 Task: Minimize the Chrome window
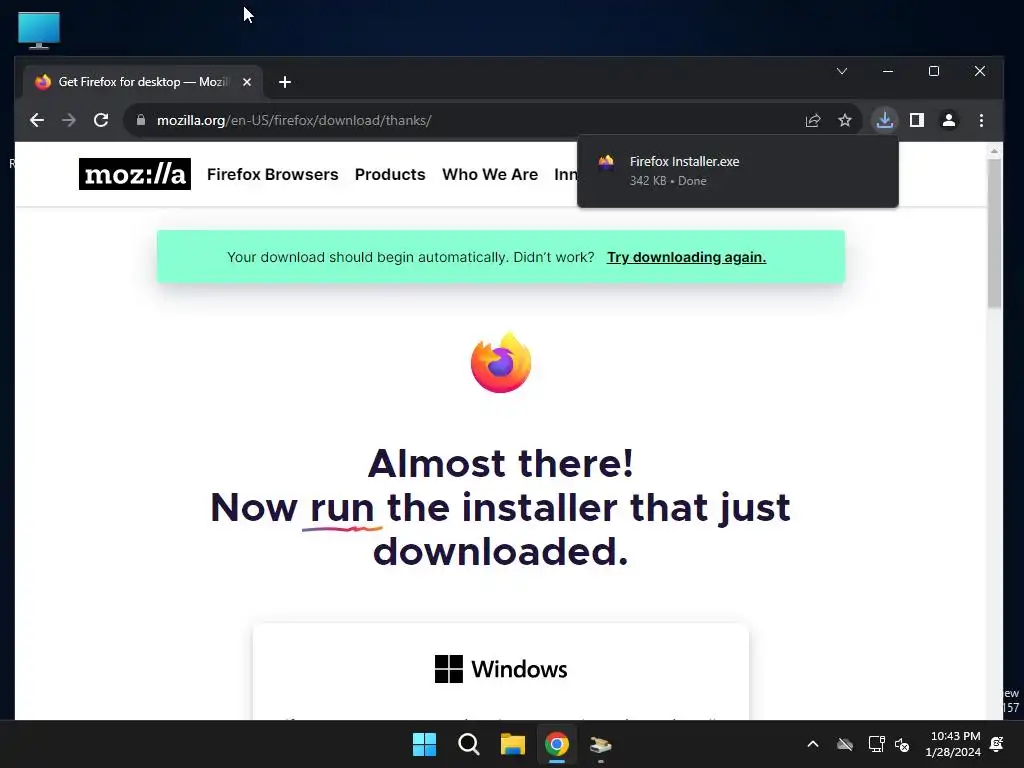[888, 71]
